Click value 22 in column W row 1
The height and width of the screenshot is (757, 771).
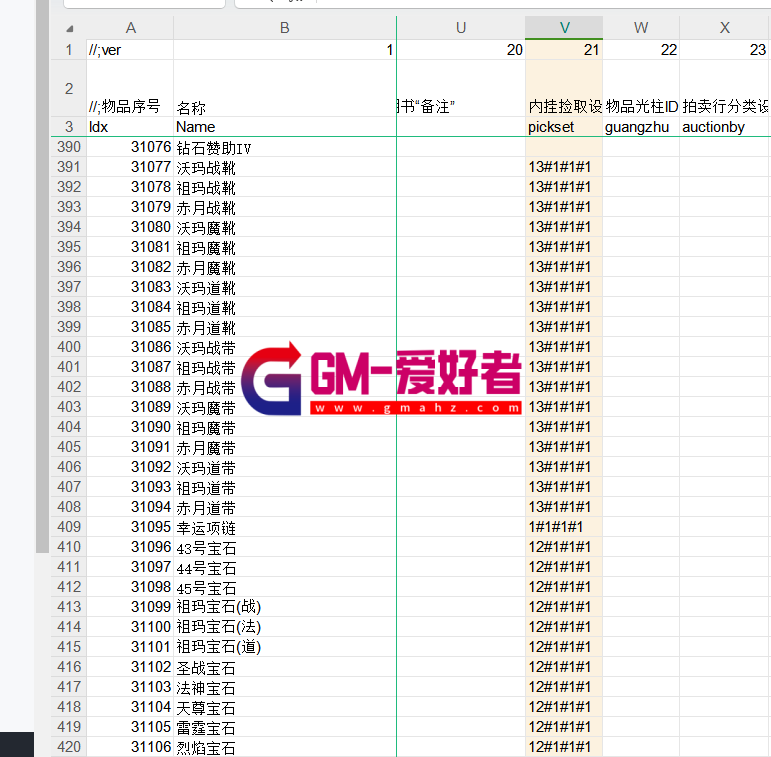(x=641, y=50)
